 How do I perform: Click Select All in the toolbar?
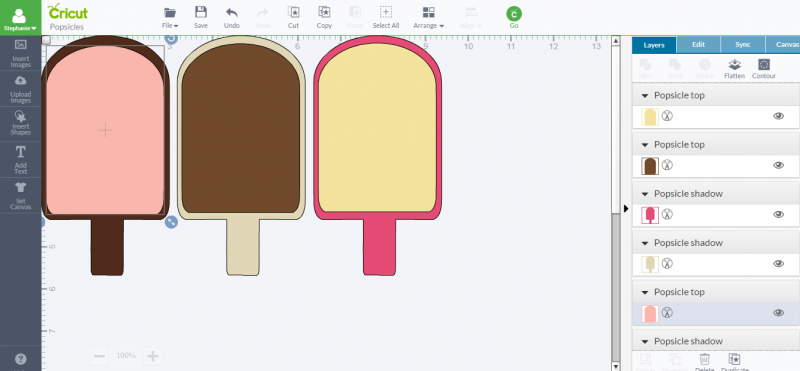tap(386, 18)
